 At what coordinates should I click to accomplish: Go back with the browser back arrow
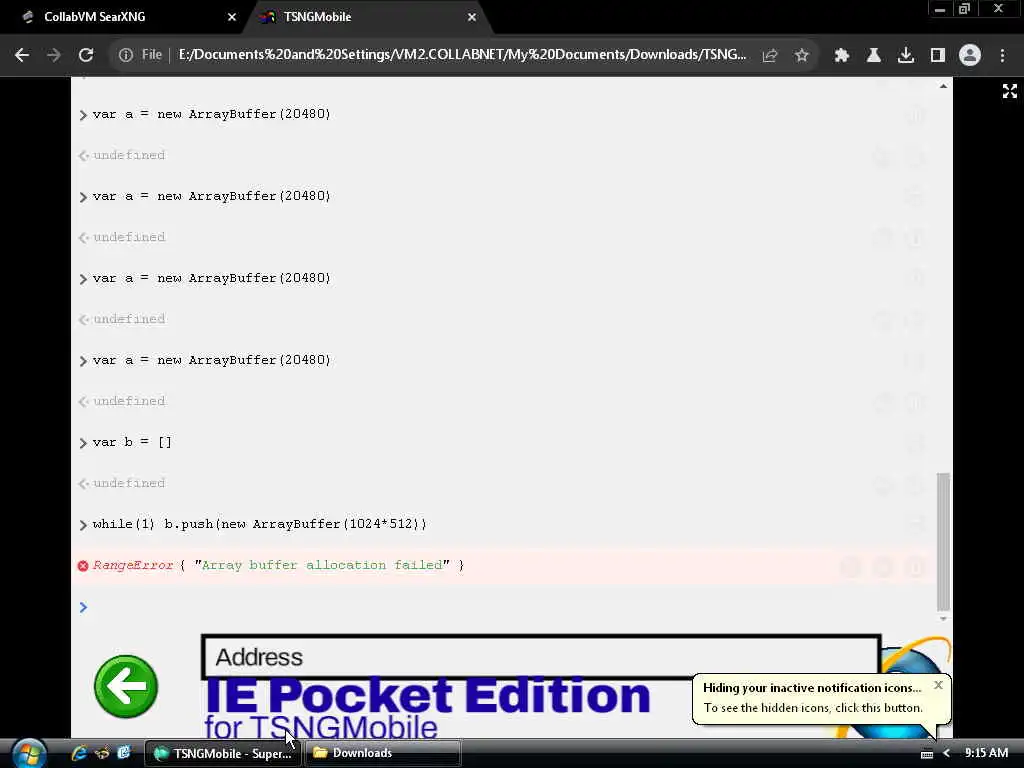click(x=22, y=56)
